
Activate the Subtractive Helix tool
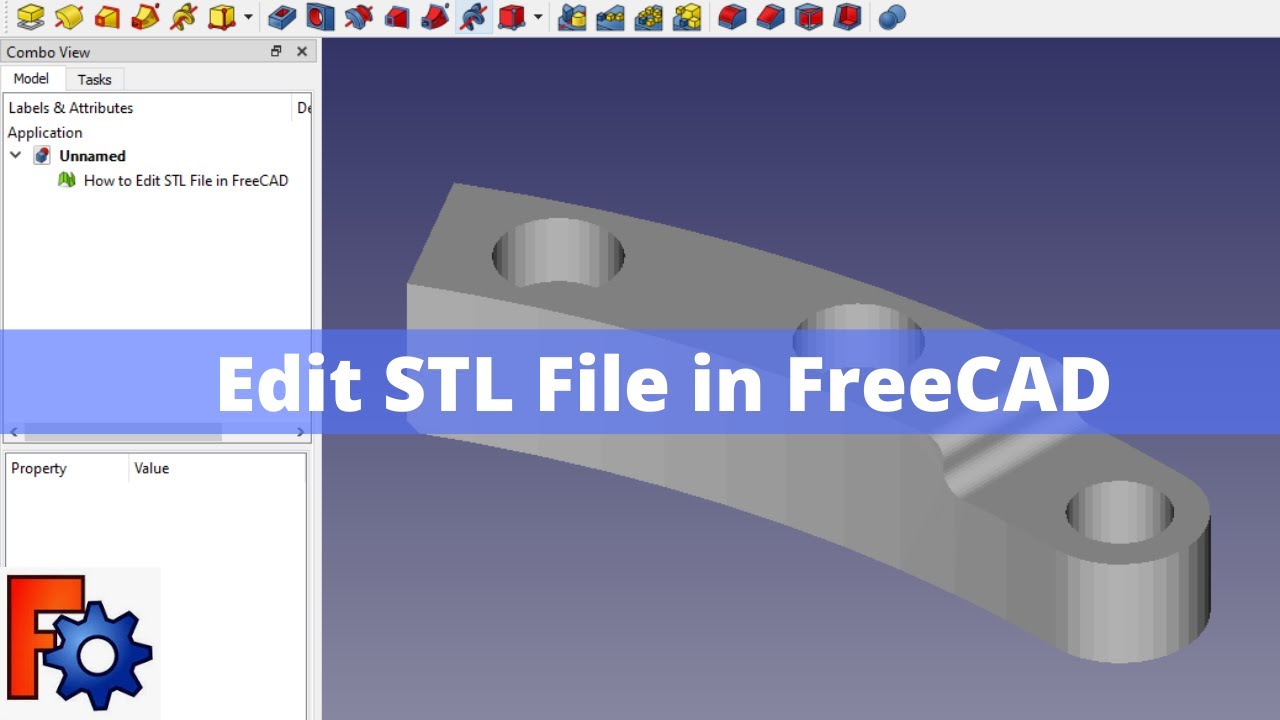tap(474, 17)
